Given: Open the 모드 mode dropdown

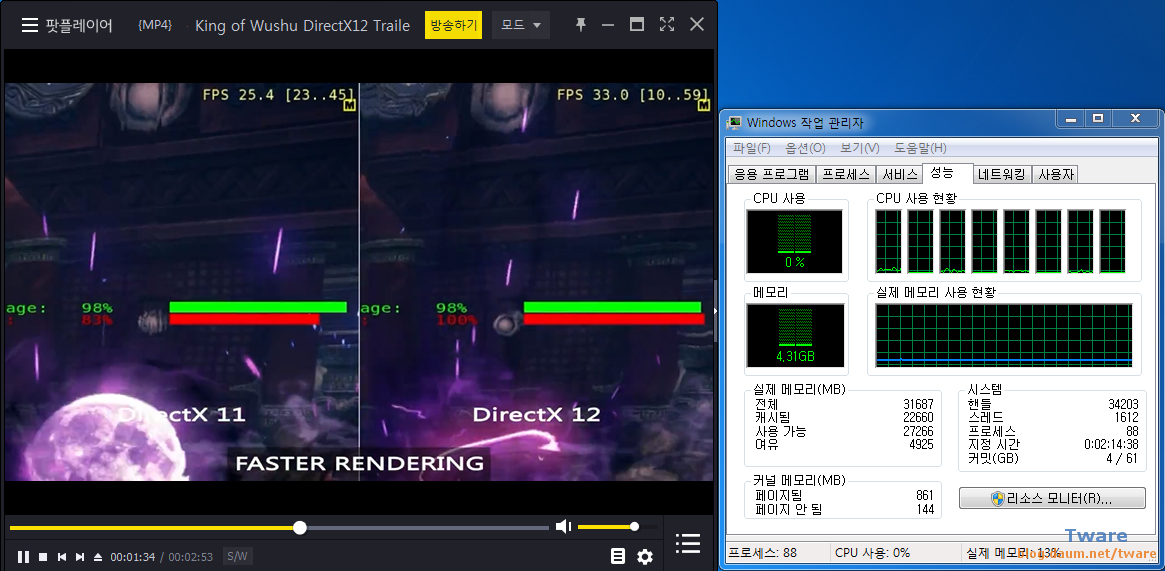Looking at the screenshot, I should point(521,25).
